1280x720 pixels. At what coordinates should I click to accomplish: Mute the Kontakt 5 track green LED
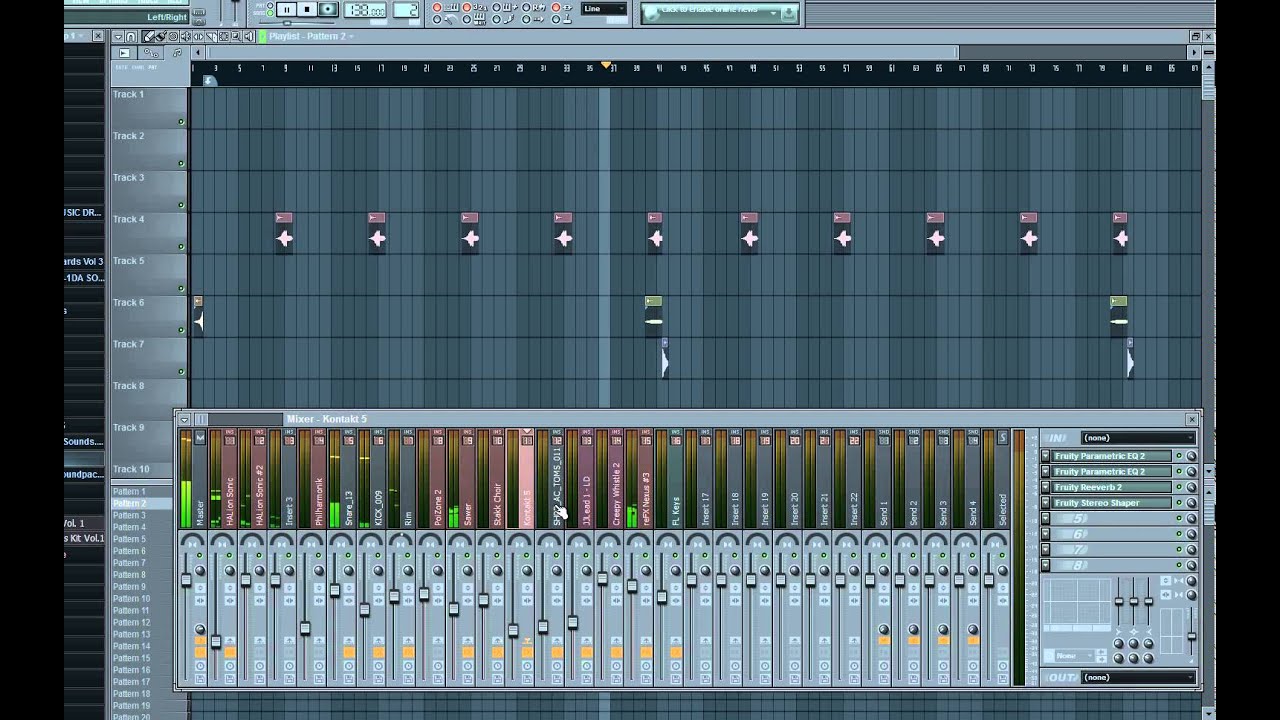click(x=527, y=555)
